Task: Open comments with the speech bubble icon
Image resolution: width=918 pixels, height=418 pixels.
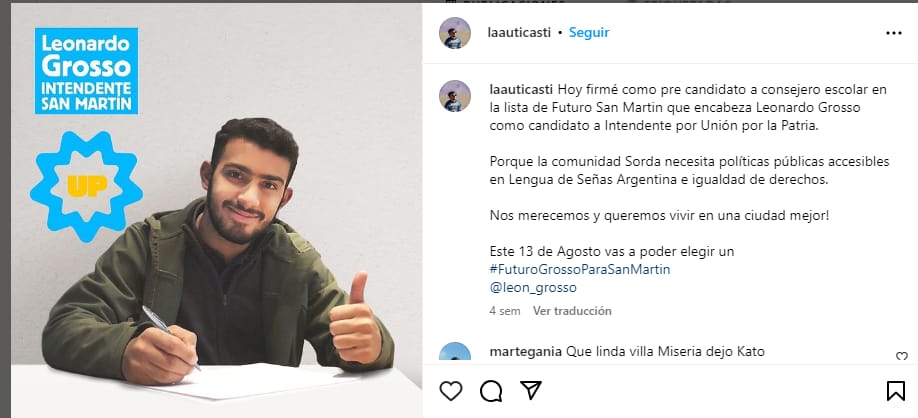Action: 491,391
